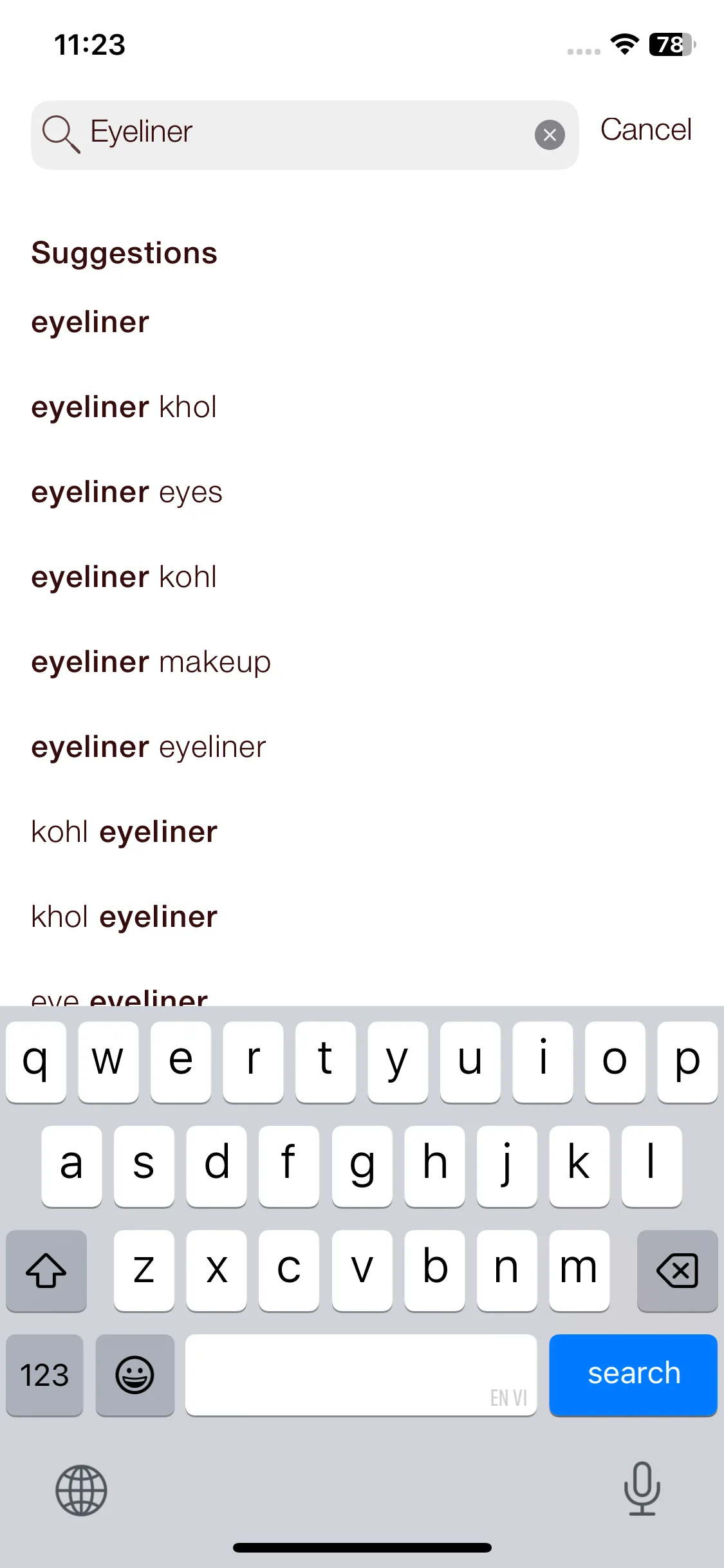Screen dimensions: 724x1568
Task: Tap the backspace delete key
Action: coord(677,1271)
